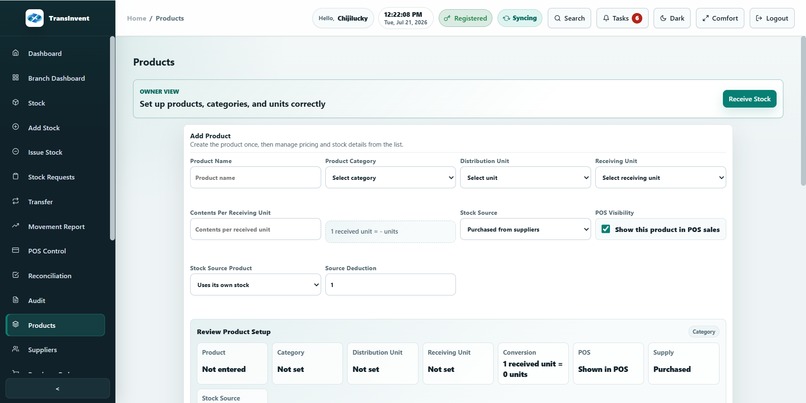Open the Distribution Unit dropdown
This screenshot has height=403, width=806.
pyautogui.click(x=525, y=177)
